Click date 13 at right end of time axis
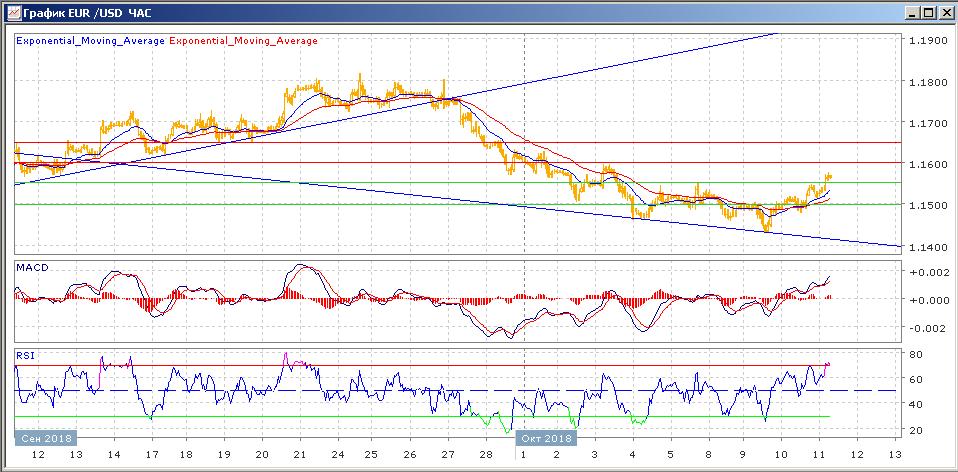958x472 pixels. coord(893,455)
